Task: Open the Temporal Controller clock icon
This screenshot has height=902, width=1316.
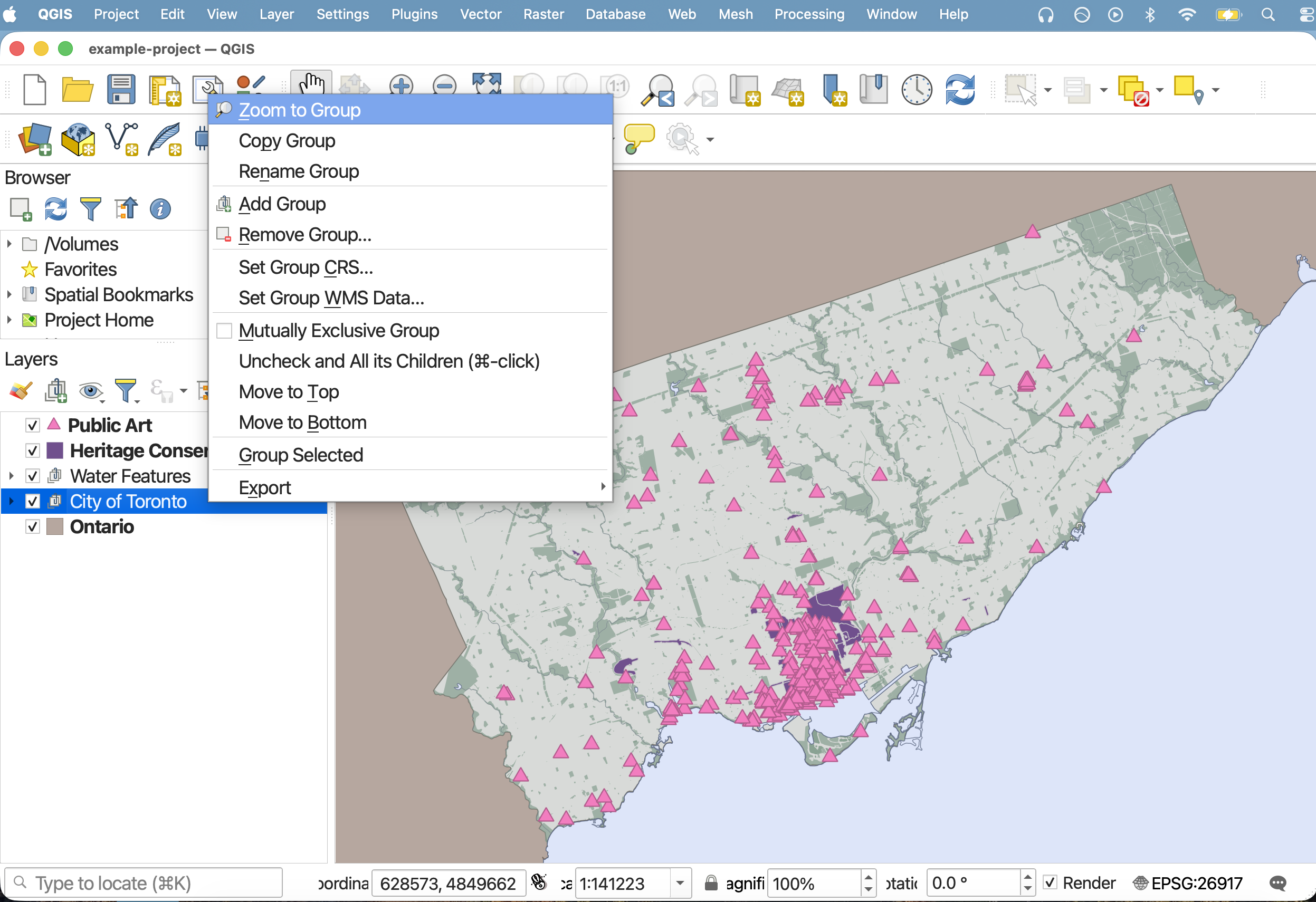Action: click(916, 90)
